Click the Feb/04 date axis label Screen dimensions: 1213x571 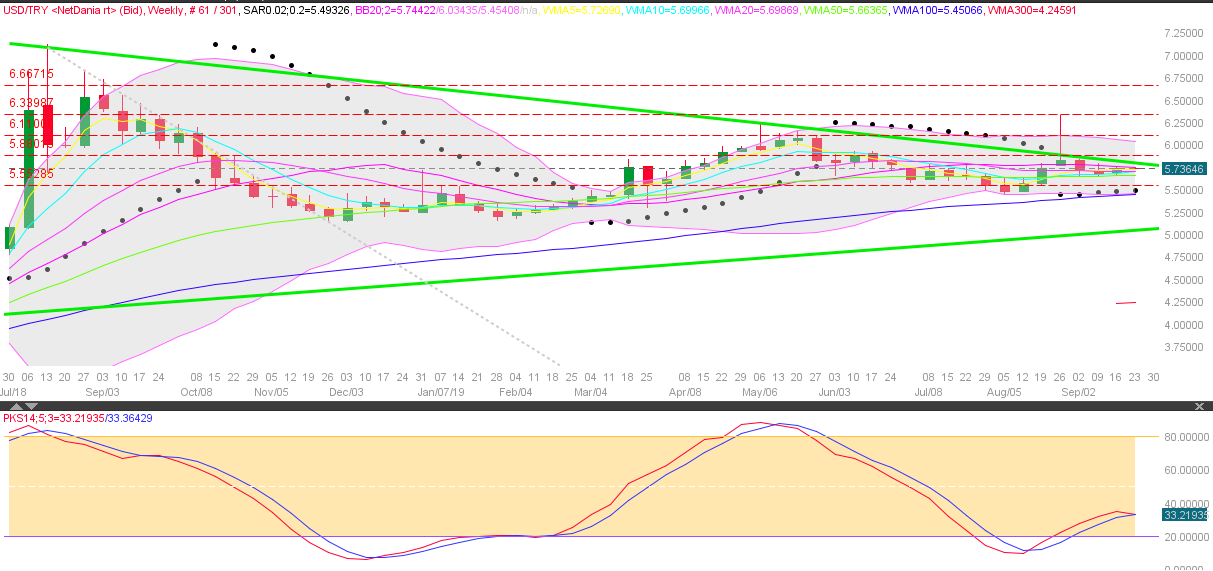(517, 393)
